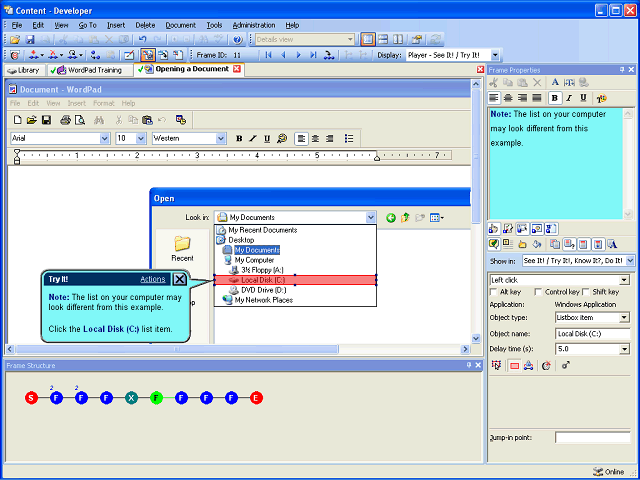Click the orange-highlighted frame view icon

[x=148, y=55]
